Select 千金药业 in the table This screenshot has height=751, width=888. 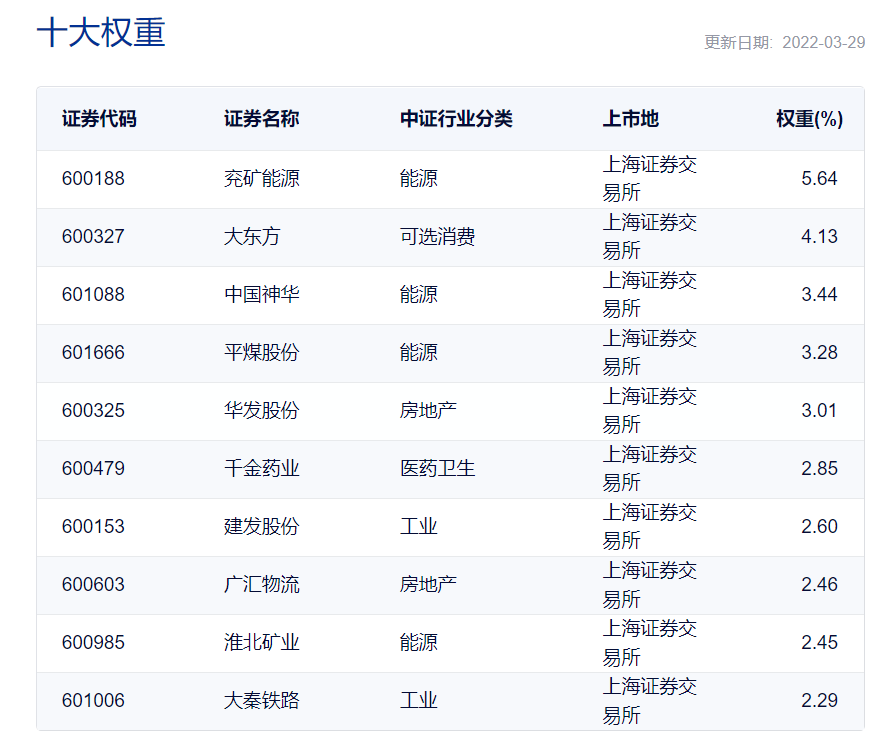[261, 469]
